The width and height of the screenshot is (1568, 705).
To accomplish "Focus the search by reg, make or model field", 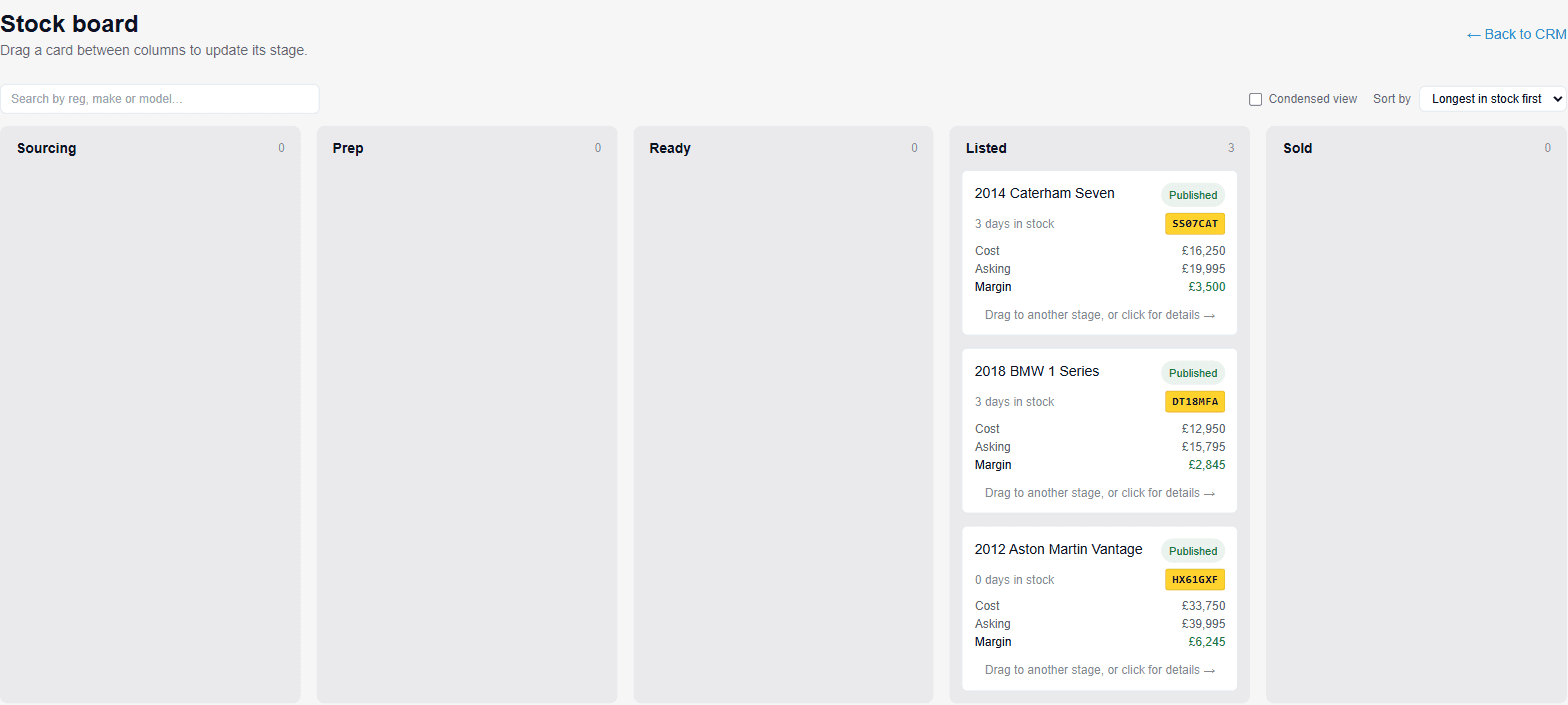I will pos(160,99).
